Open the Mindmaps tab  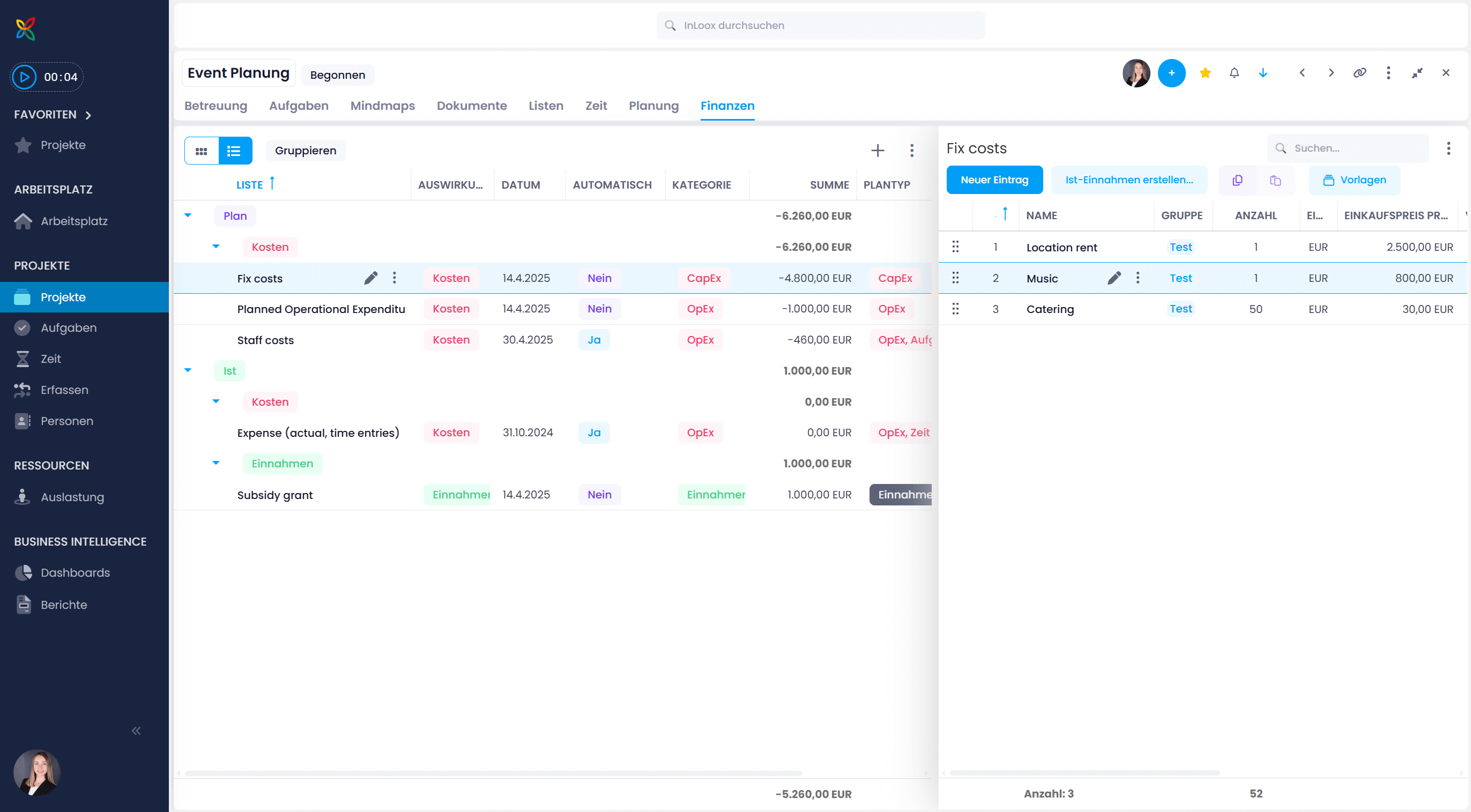(x=383, y=106)
